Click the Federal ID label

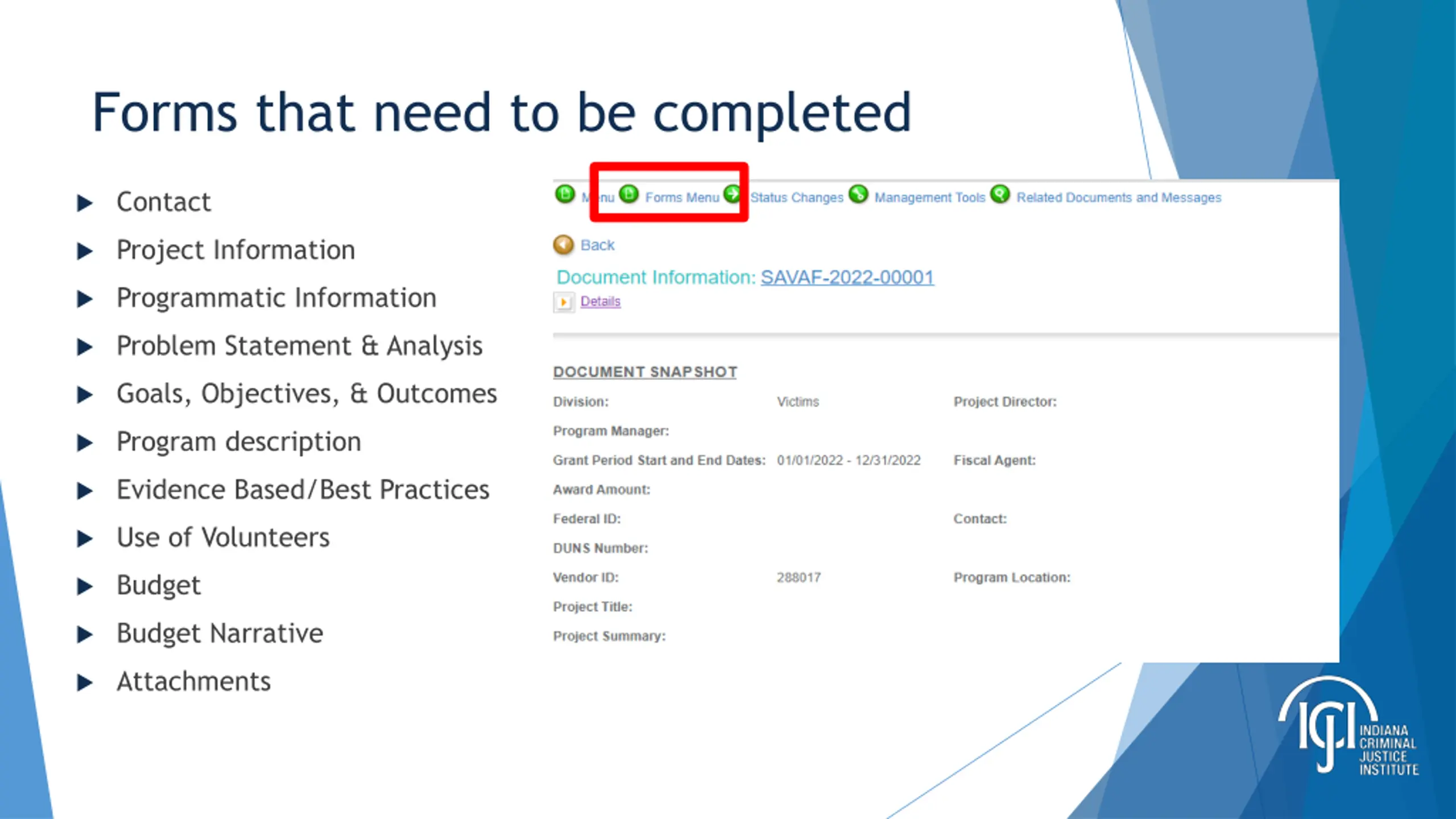(586, 519)
